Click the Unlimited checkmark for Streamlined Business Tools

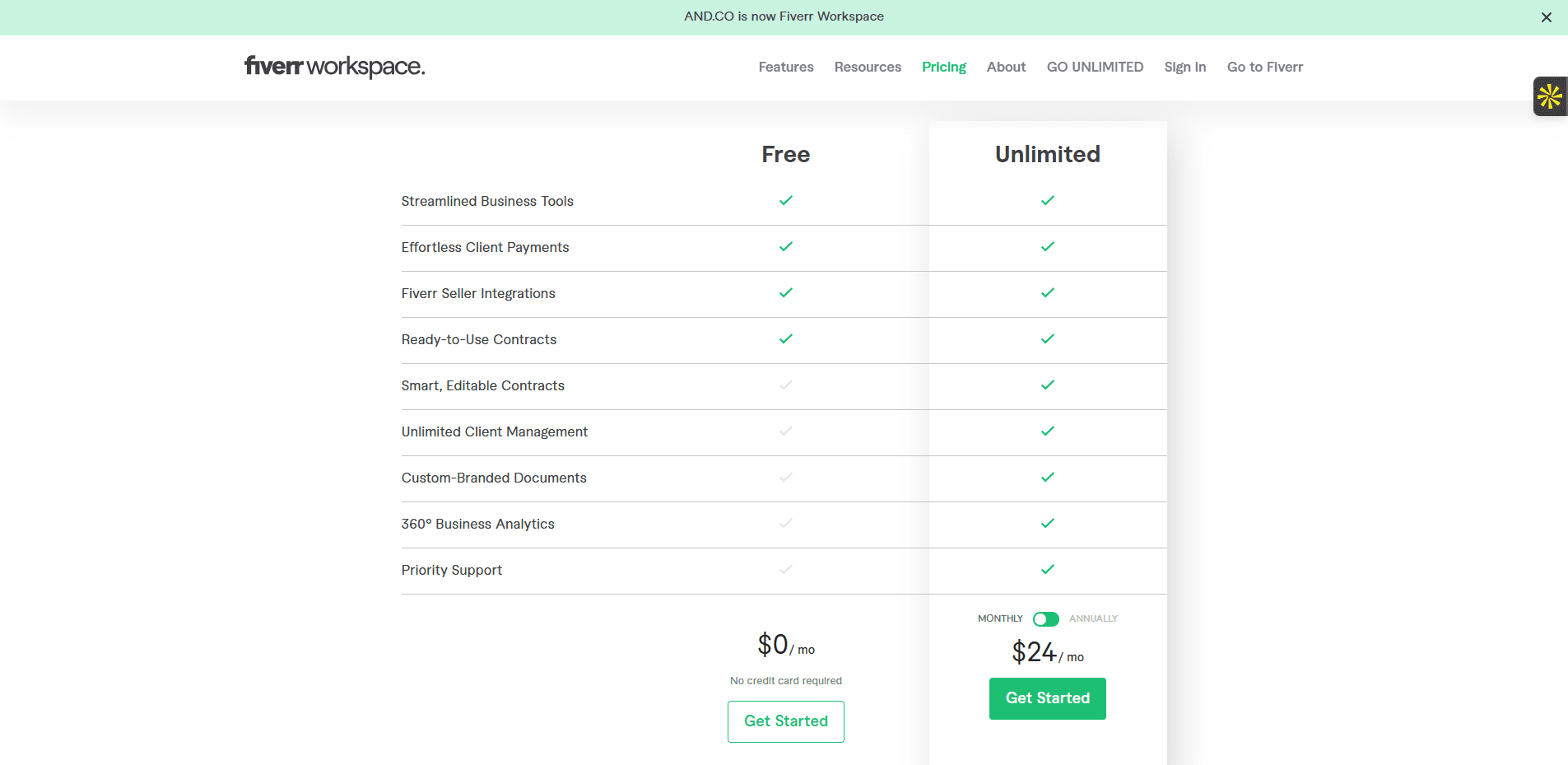tap(1048, 200)
